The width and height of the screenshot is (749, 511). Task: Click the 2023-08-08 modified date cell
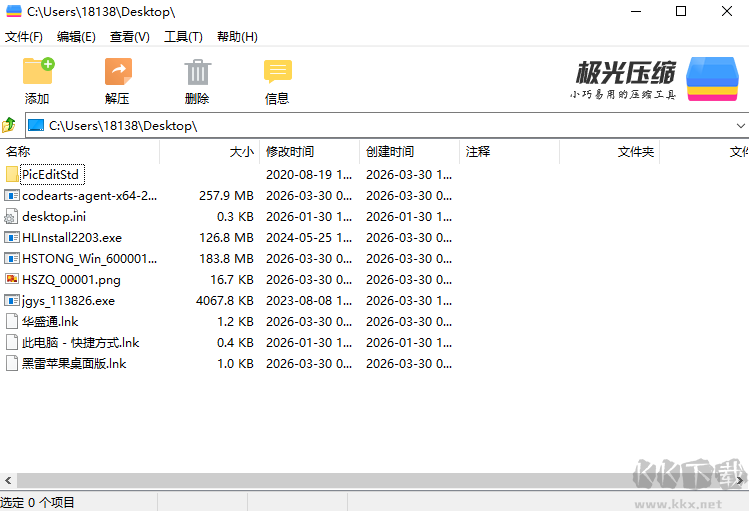309,300
